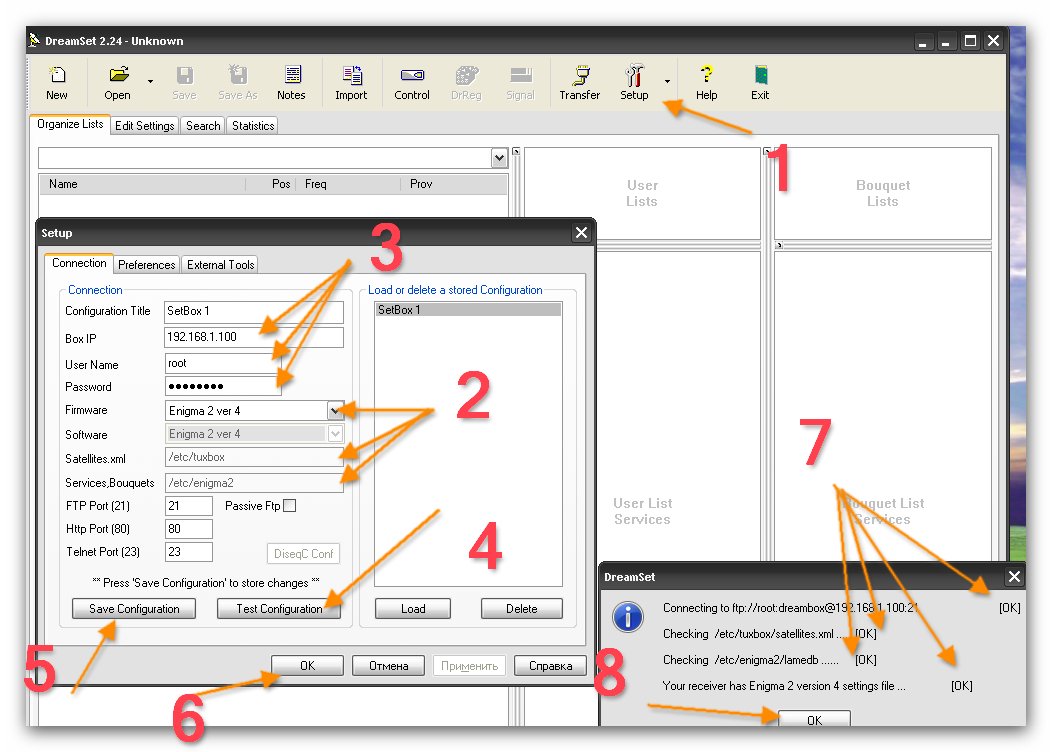Click the Password input field
1052x752 pixels.
223,386
